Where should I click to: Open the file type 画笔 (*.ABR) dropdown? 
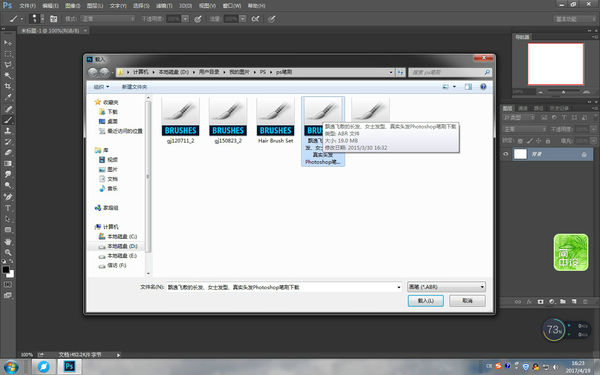(447, 287)
